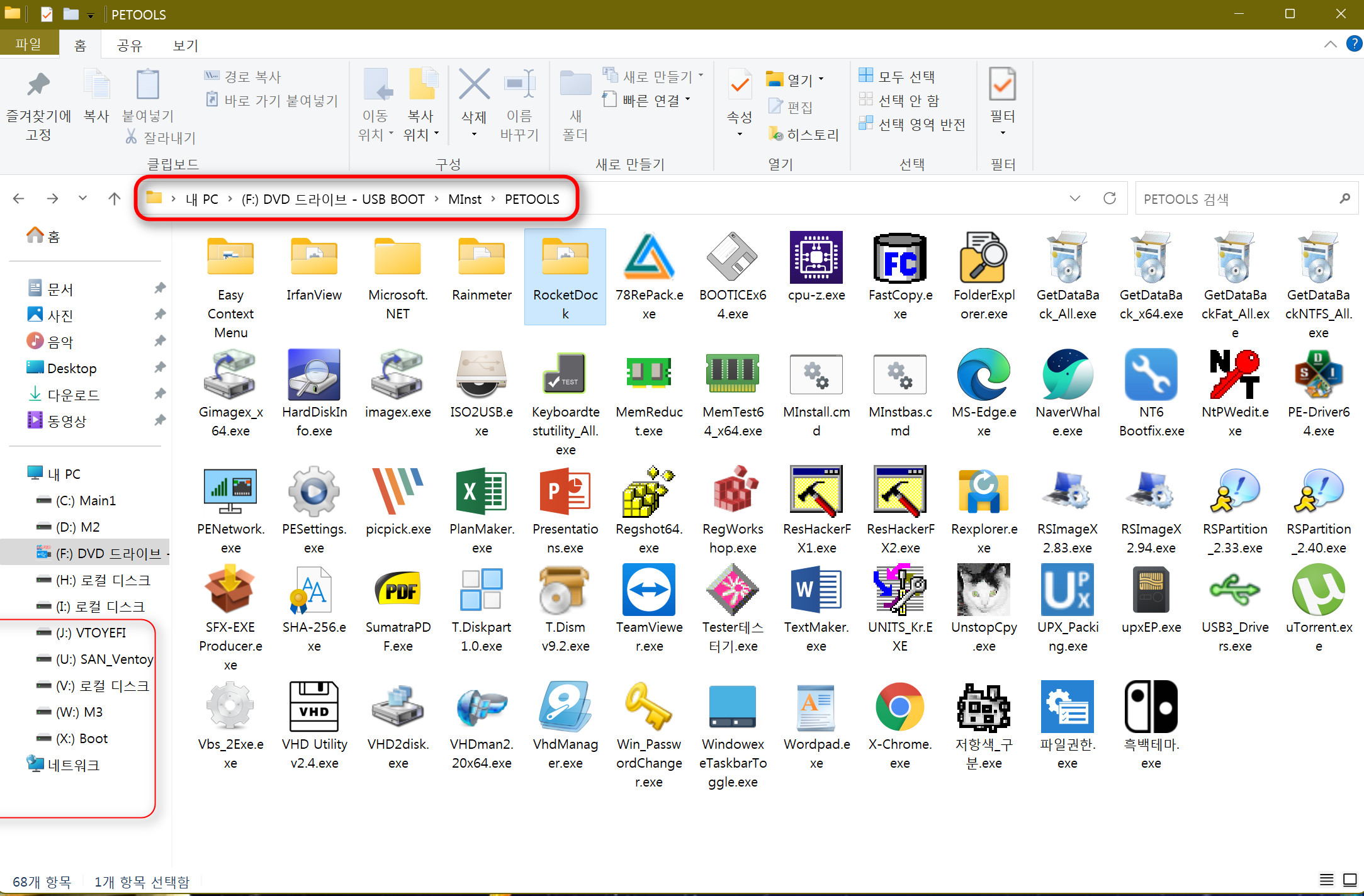Click Select none (선택 안 함) button
Viewport: 1364px width, 896px height.
(899, 100)
